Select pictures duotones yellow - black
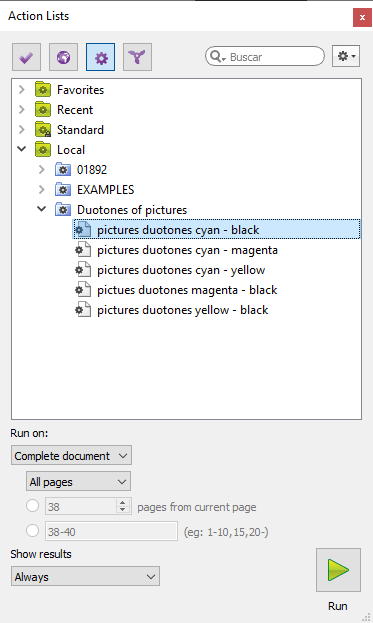Screen dimensions: 373x623 pyautogui.click(x=182, y=310)
